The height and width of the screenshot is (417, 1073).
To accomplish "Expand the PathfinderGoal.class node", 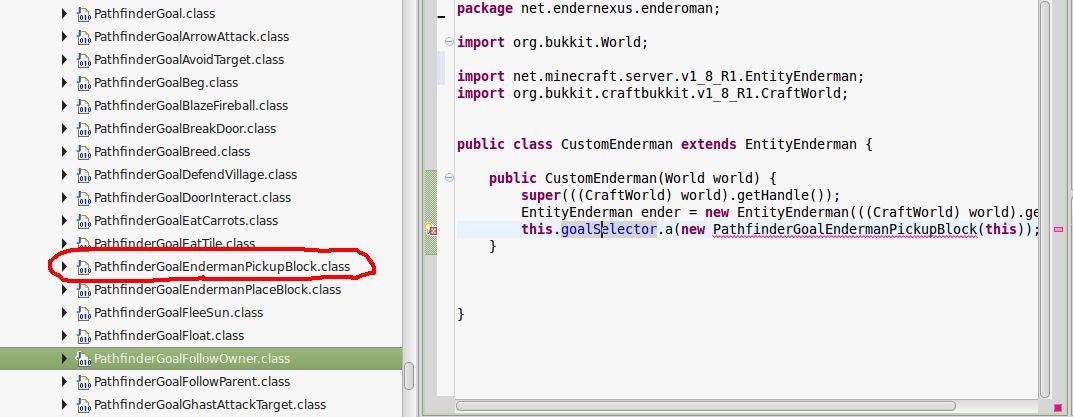I will click(x=64, y=13).
